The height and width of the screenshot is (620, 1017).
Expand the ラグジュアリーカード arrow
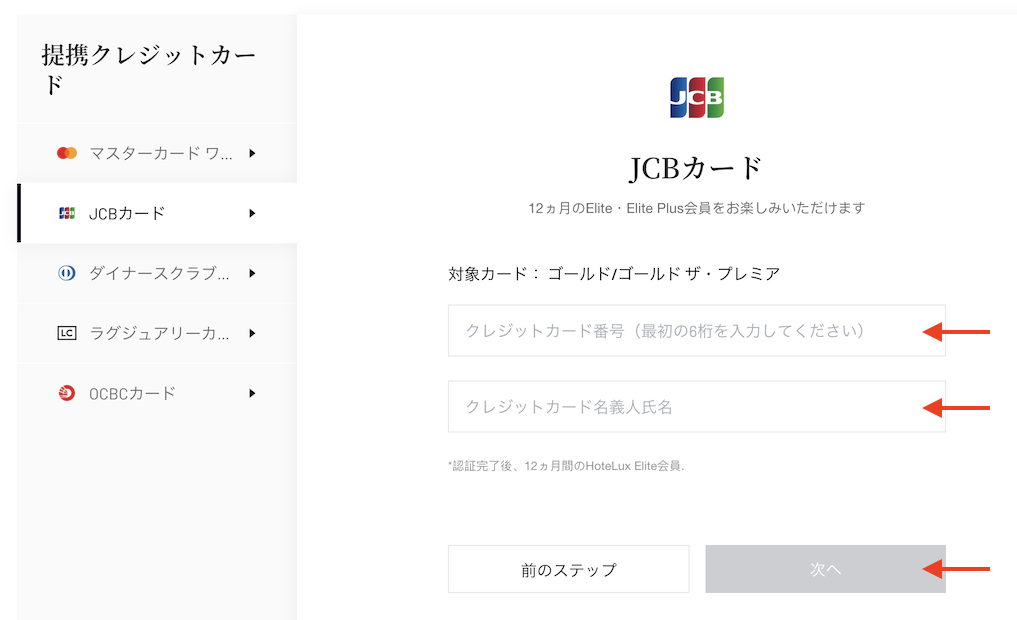(253, 333)
